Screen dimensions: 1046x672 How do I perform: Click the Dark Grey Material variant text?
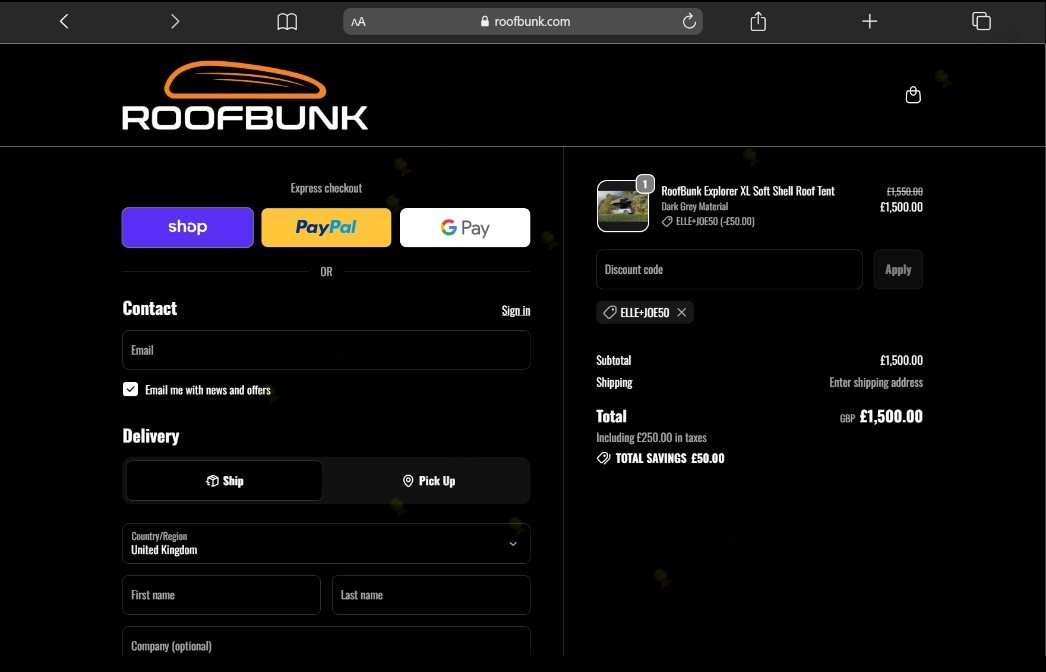pyautogui.click(x=694, y=207)
